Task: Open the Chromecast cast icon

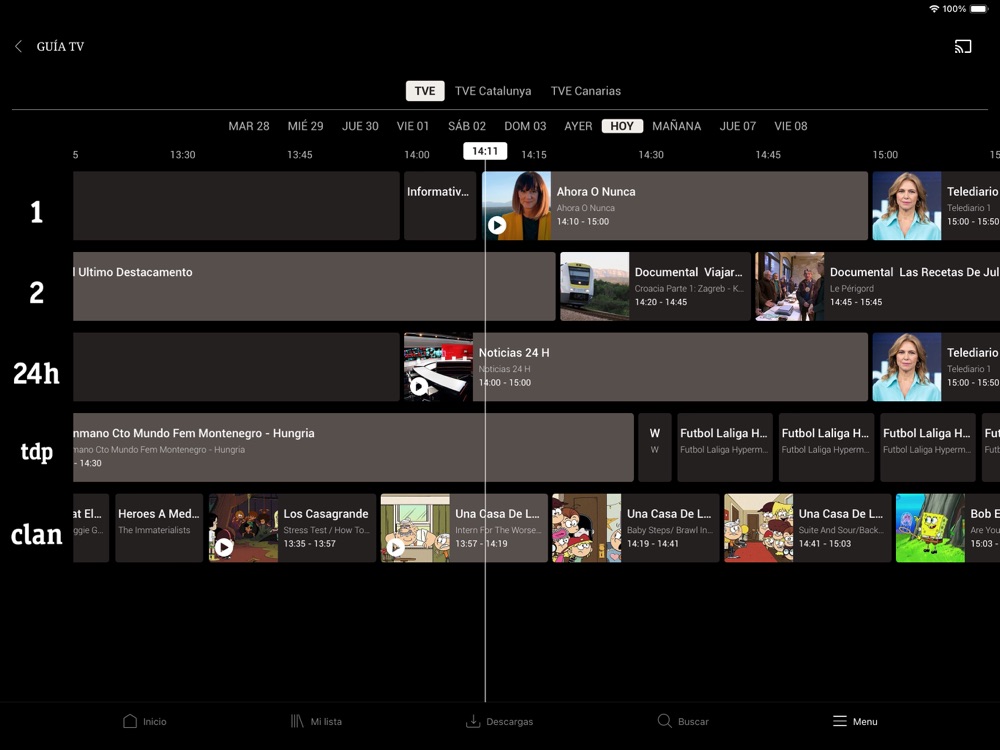Action: pos(962,47)
